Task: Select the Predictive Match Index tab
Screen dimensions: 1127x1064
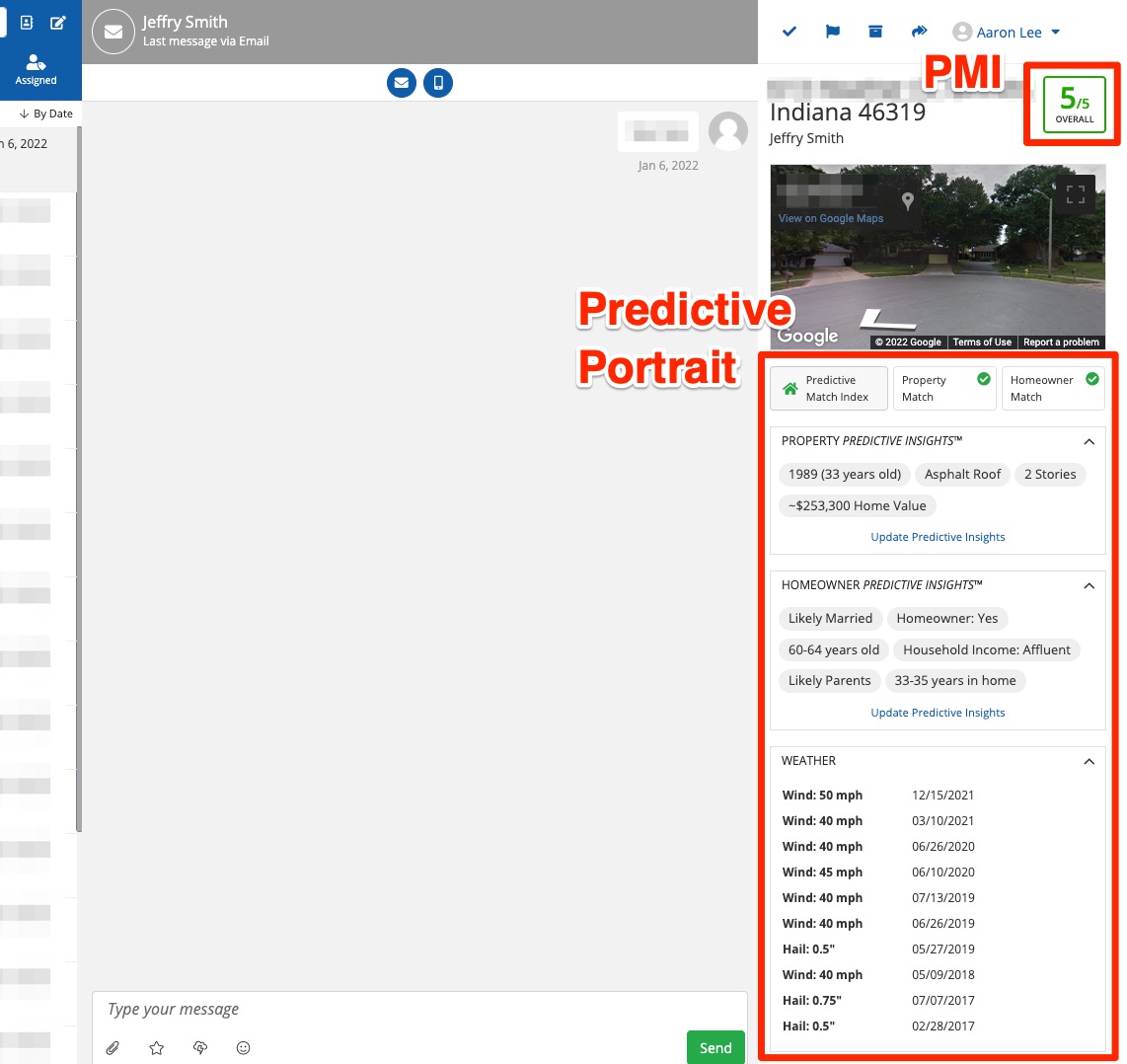Action: (829, 389)
